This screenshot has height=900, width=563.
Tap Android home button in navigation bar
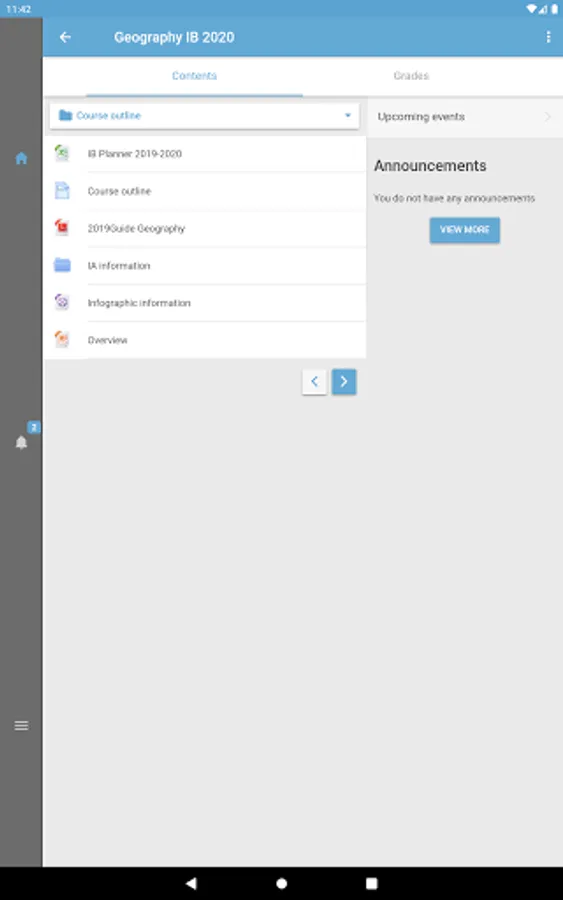(x=281, y=883)
